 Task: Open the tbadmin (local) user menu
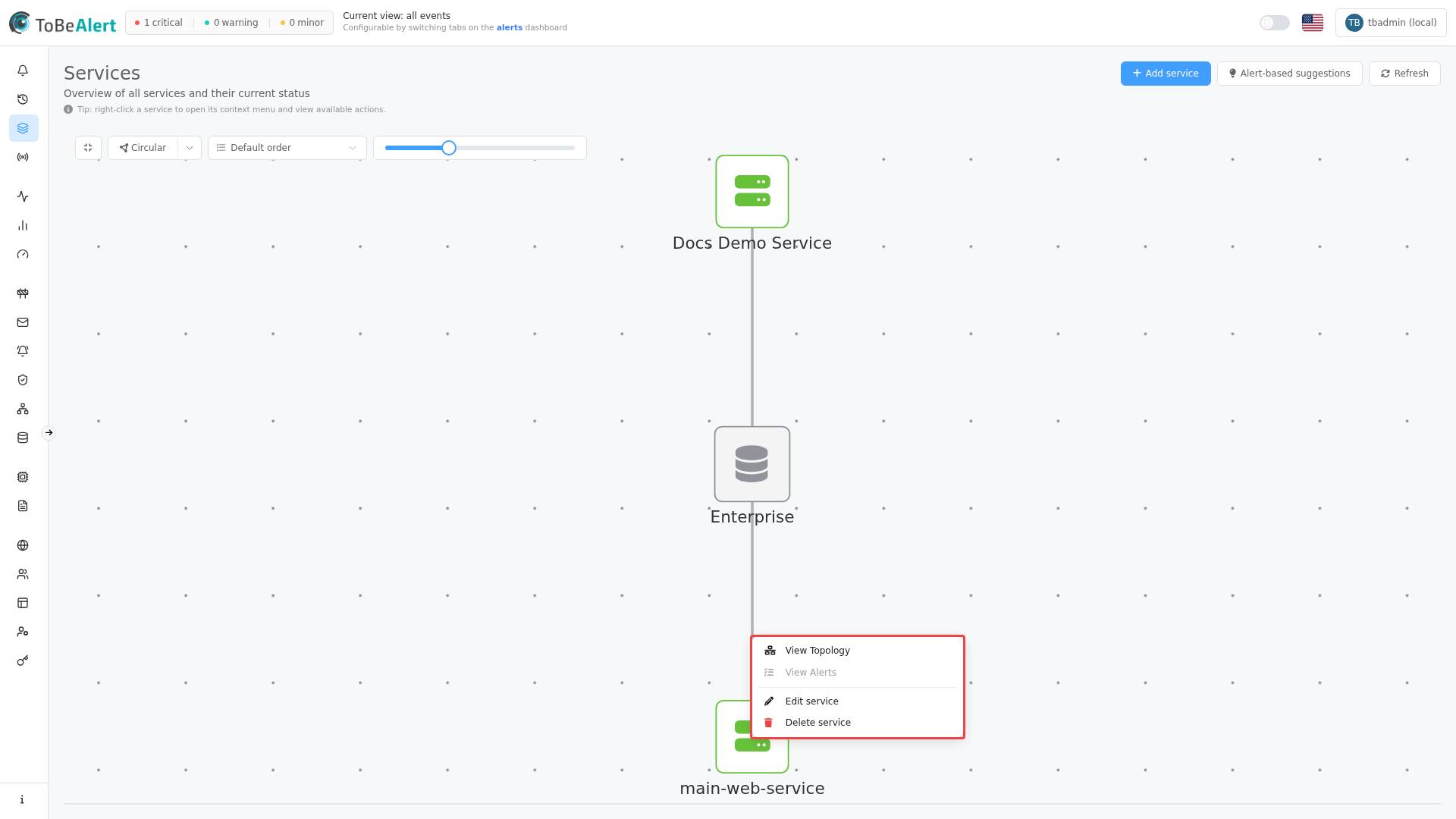[1391, 23]
